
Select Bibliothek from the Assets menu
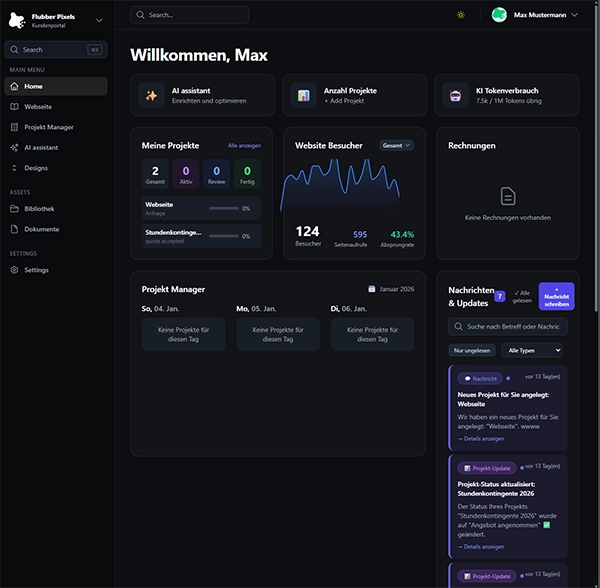point(39,209)
